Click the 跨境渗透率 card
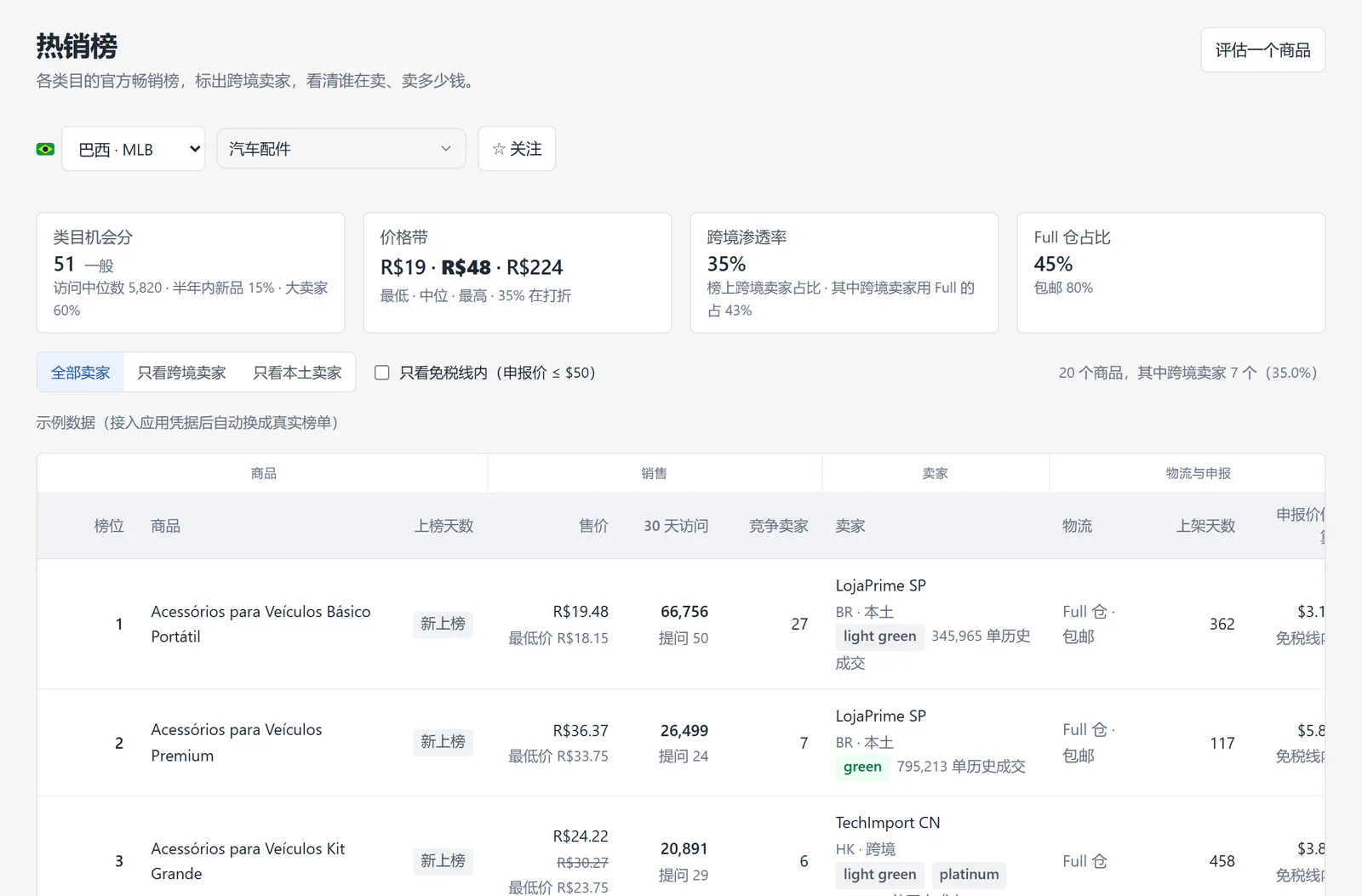This screenshot has width=1362, height=896. [x=844, y=272]
